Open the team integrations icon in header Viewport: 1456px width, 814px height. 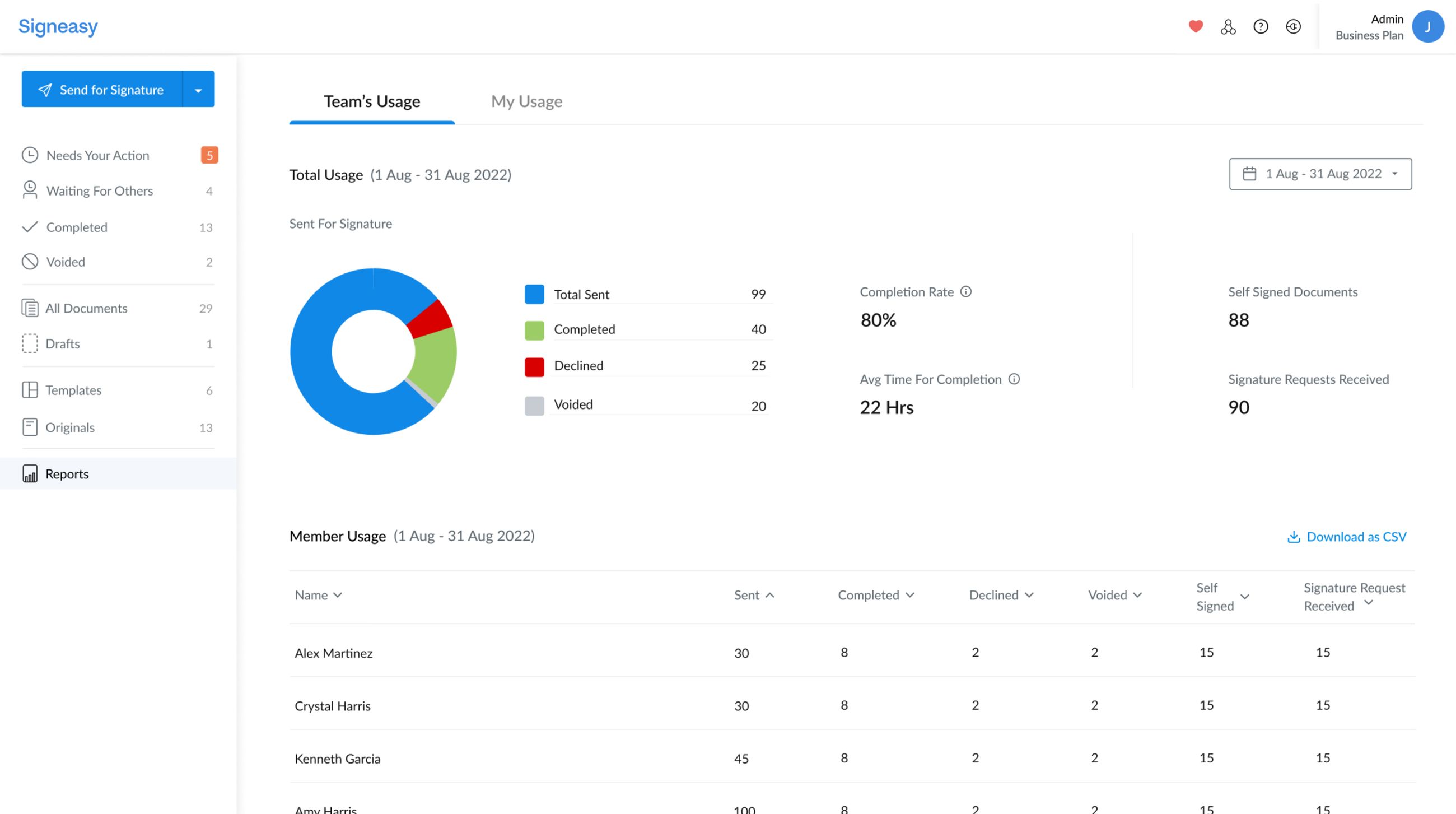pyautogui.click(x=1228, y=26)
